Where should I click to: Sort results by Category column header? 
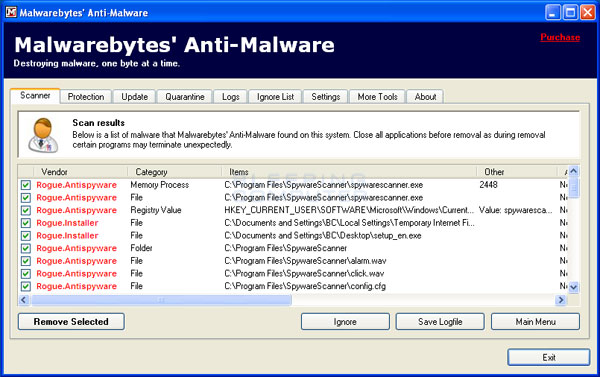click(x=175, y=172)
